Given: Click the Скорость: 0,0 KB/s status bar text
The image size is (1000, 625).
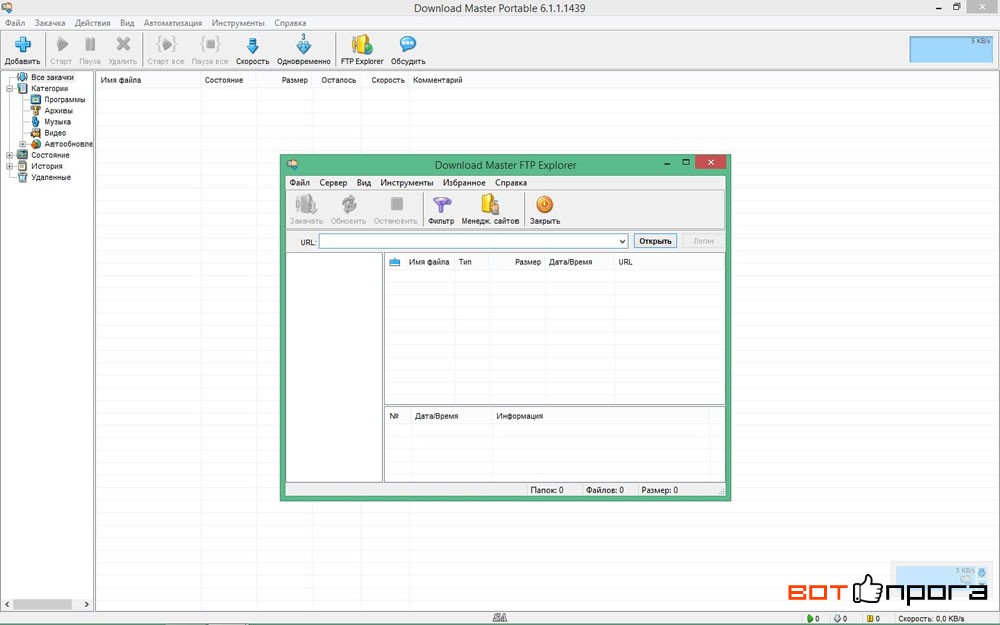Looking at the screenshot, I should 931,619.
